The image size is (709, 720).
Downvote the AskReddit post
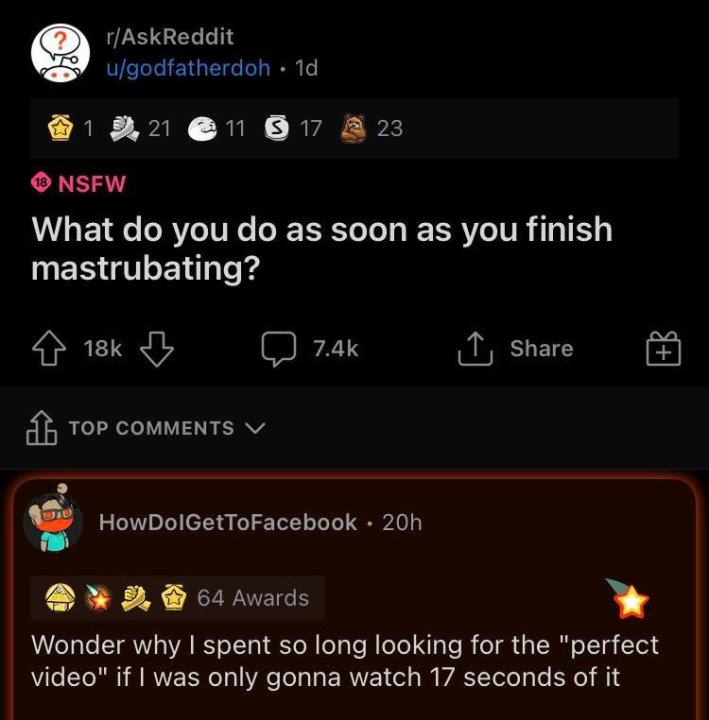[155, 348]
